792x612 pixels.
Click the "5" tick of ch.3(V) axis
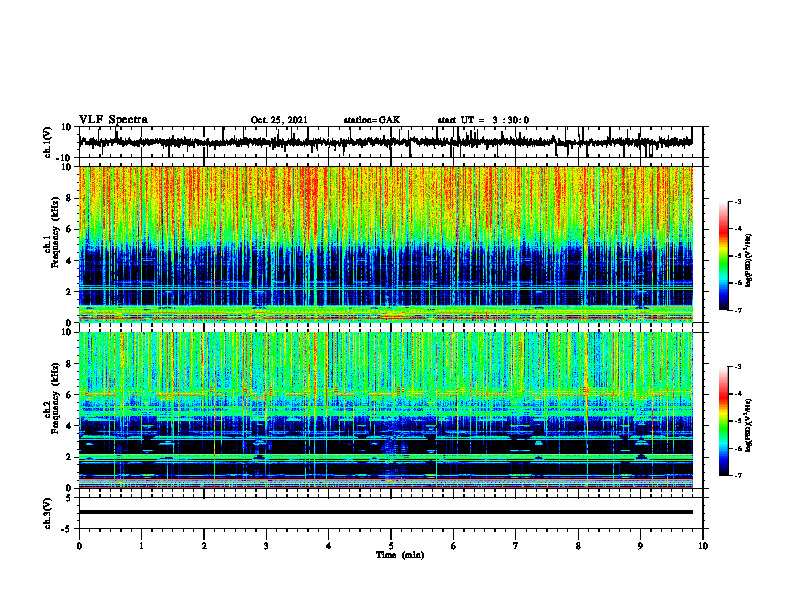(69, 497)
